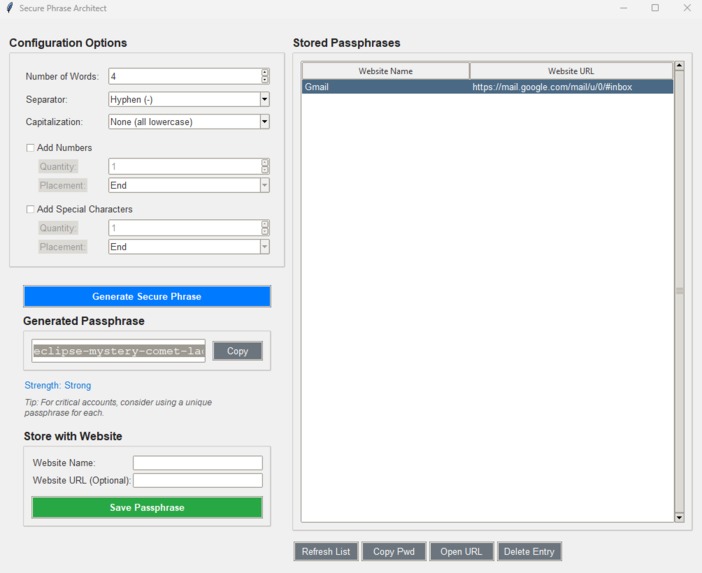Minimize the Secure Phrase Architect window
702x573 pixels.
[624, 8]
